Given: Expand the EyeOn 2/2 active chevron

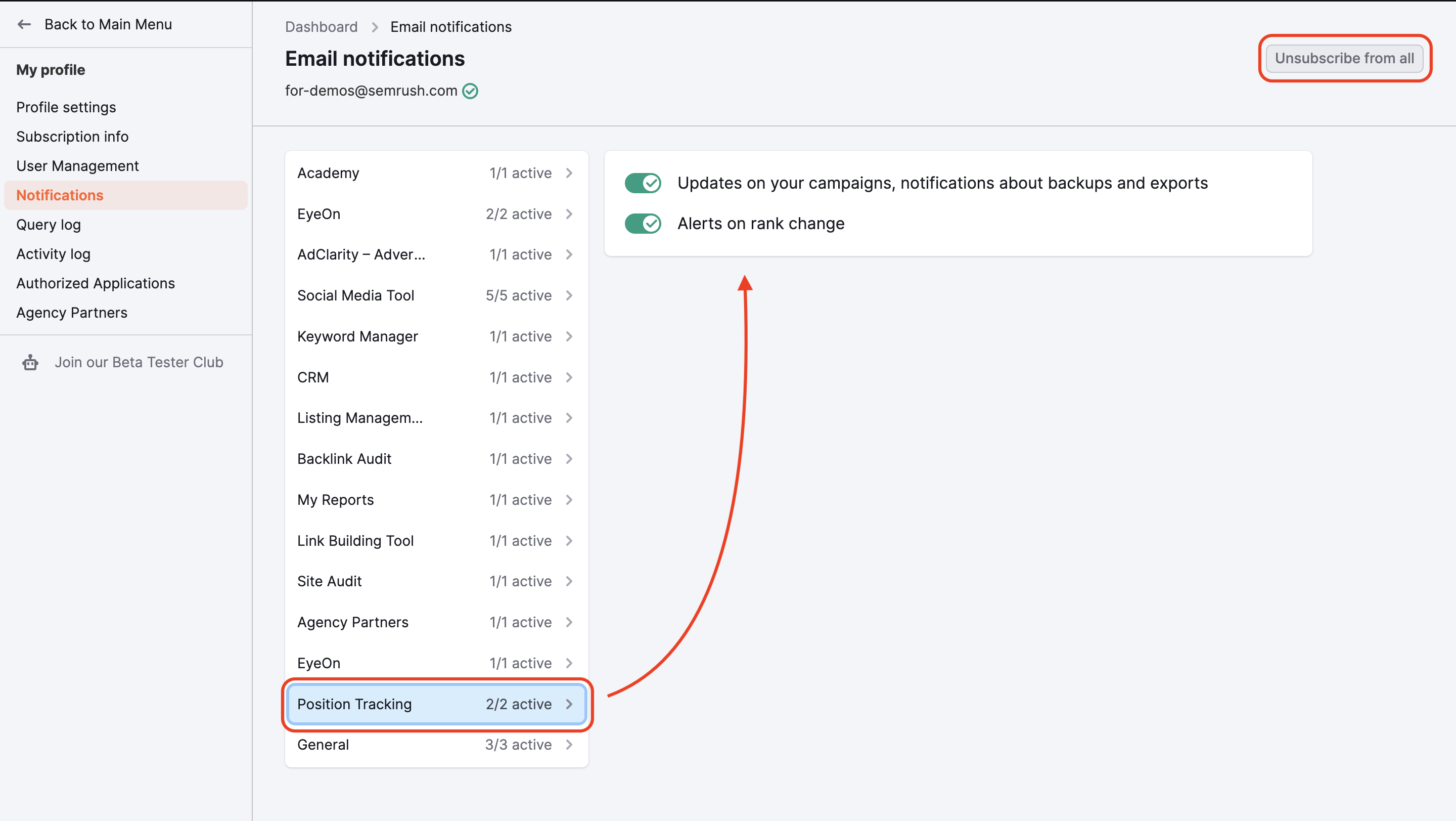Looking at the screenshot, I should pos(569,214).
